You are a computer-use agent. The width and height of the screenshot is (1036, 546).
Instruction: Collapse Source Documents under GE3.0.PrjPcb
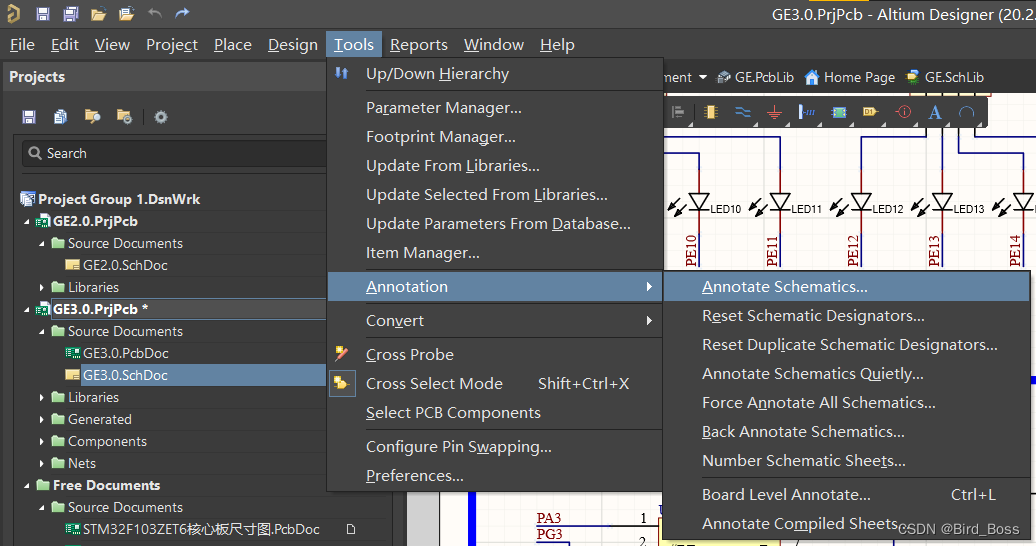point(42,331)
